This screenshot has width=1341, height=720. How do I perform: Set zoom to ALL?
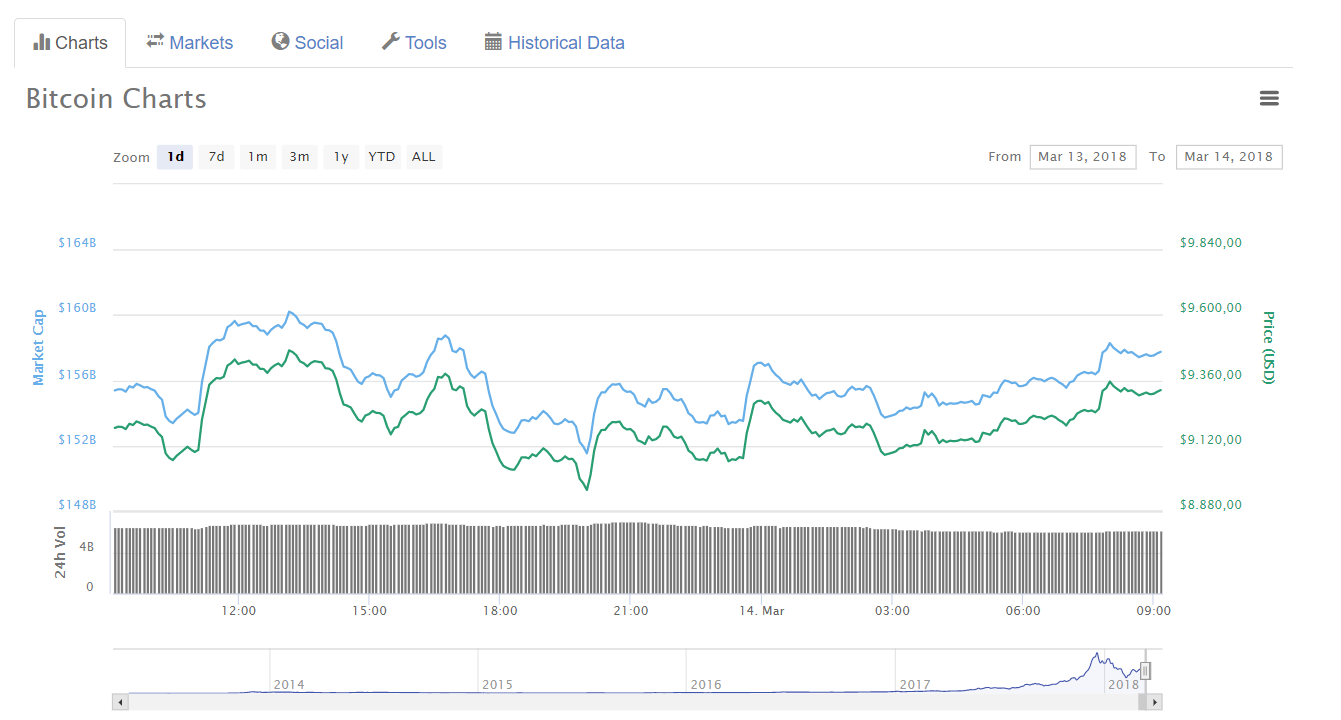coord(424,157)
